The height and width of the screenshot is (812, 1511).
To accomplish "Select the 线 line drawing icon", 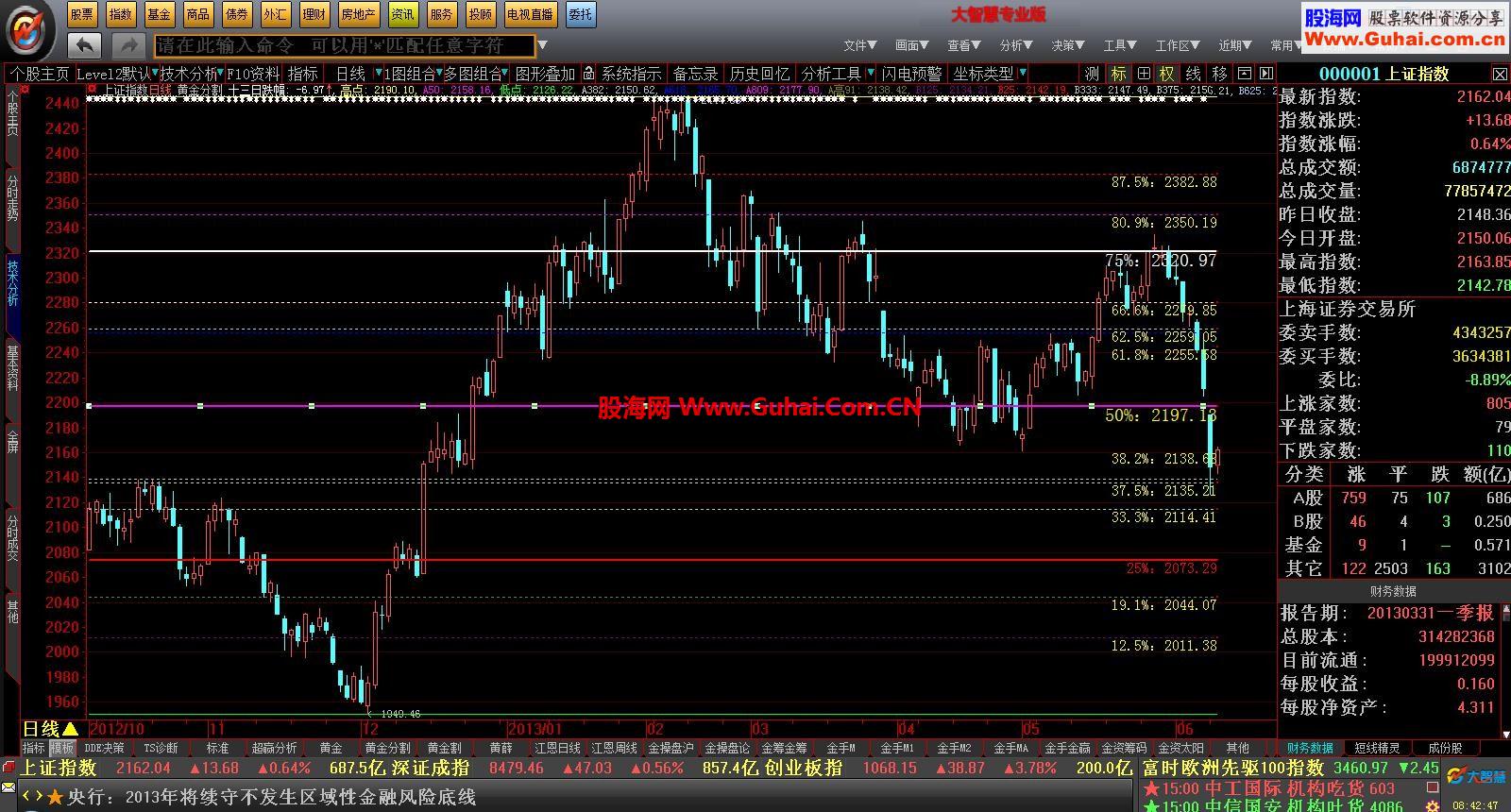I will (1194, 73).
